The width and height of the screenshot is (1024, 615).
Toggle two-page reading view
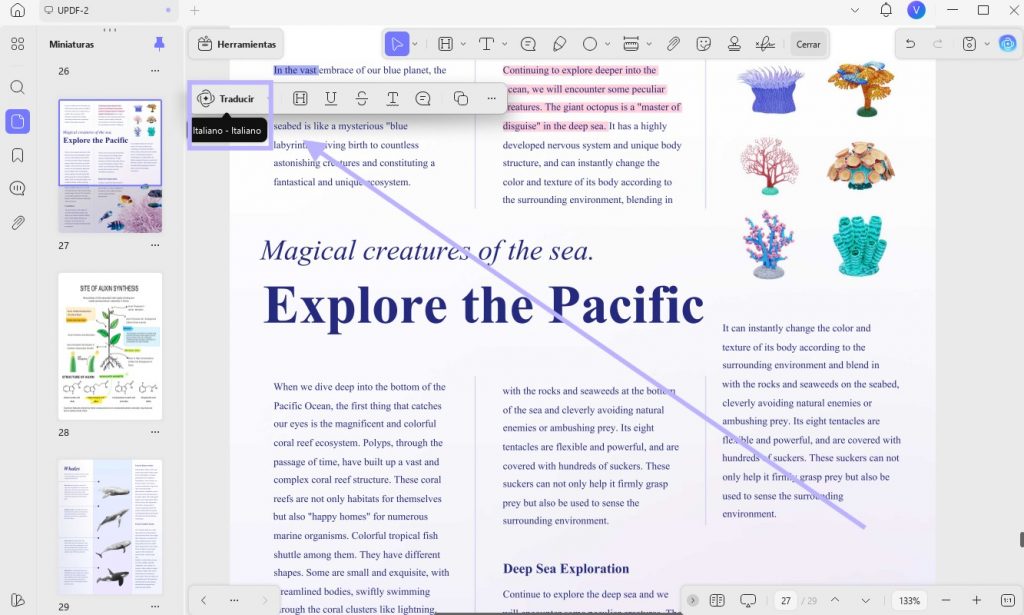click(x=717, y=600)
